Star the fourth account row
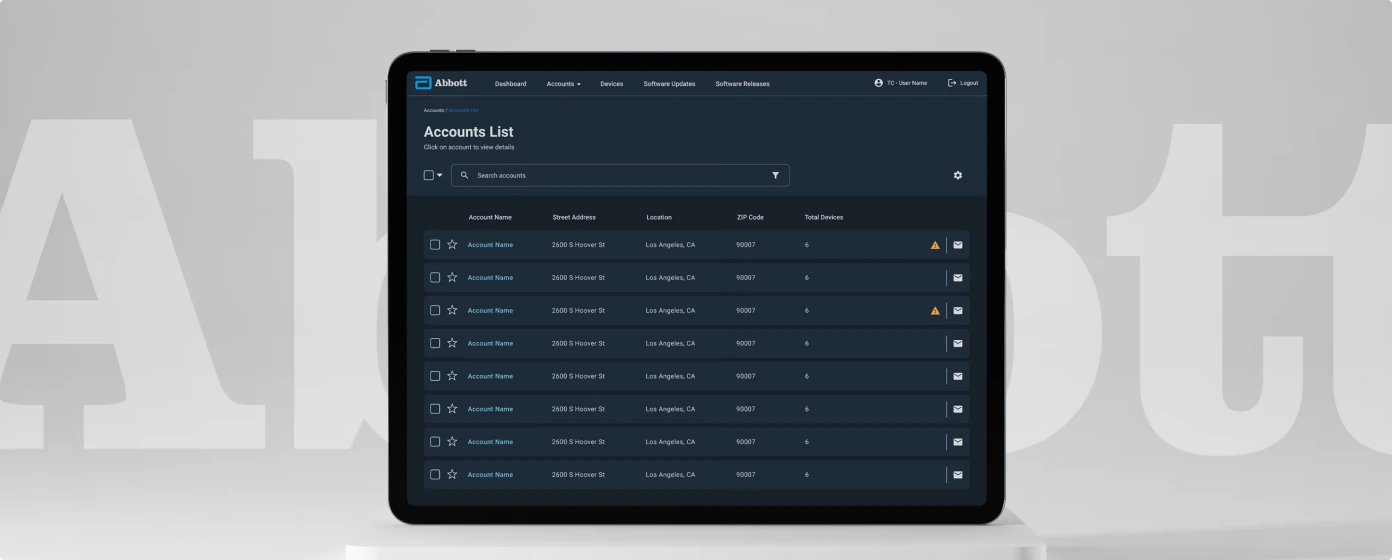Image resolution: width=1392 pixels, height=560 pixels. [x=452, y=343]
